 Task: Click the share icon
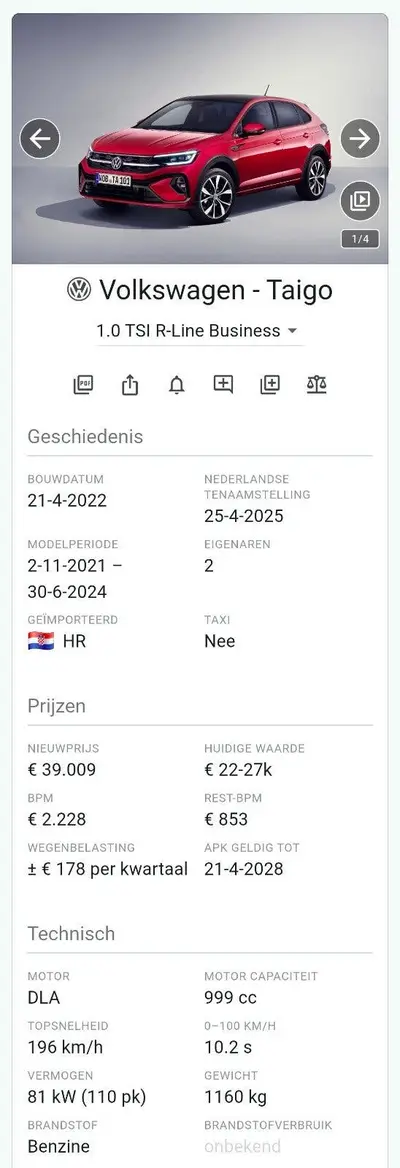[x=130, y=384]
